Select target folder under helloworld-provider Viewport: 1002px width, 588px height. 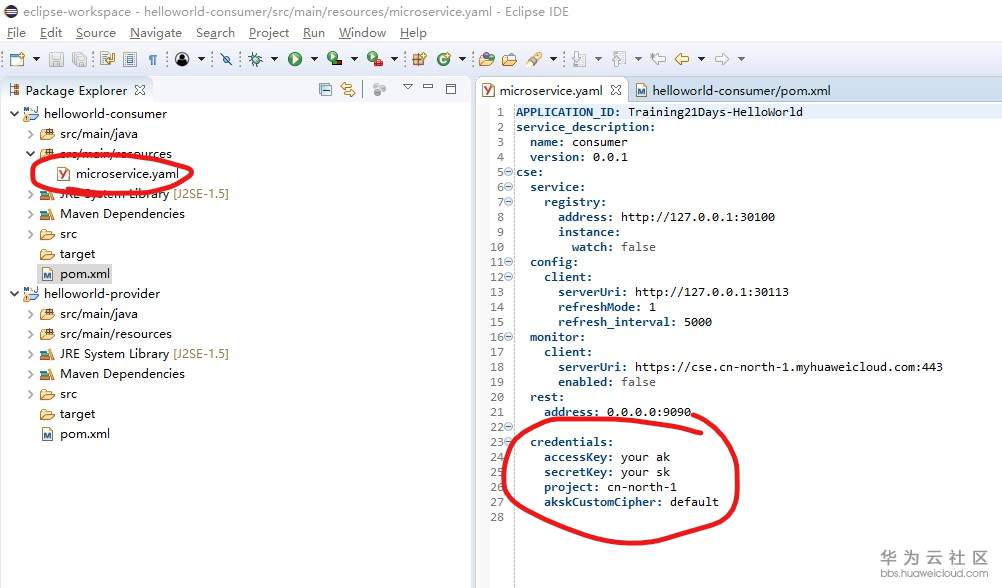[77, 414]
